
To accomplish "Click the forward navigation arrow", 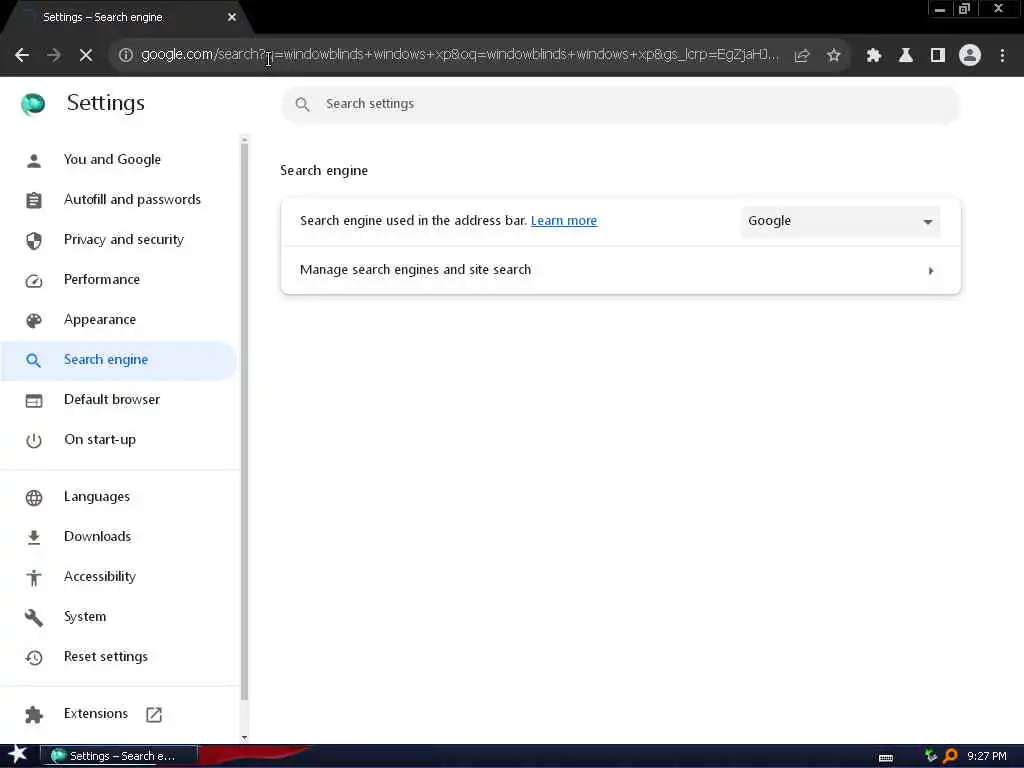I will click(54, 56).
